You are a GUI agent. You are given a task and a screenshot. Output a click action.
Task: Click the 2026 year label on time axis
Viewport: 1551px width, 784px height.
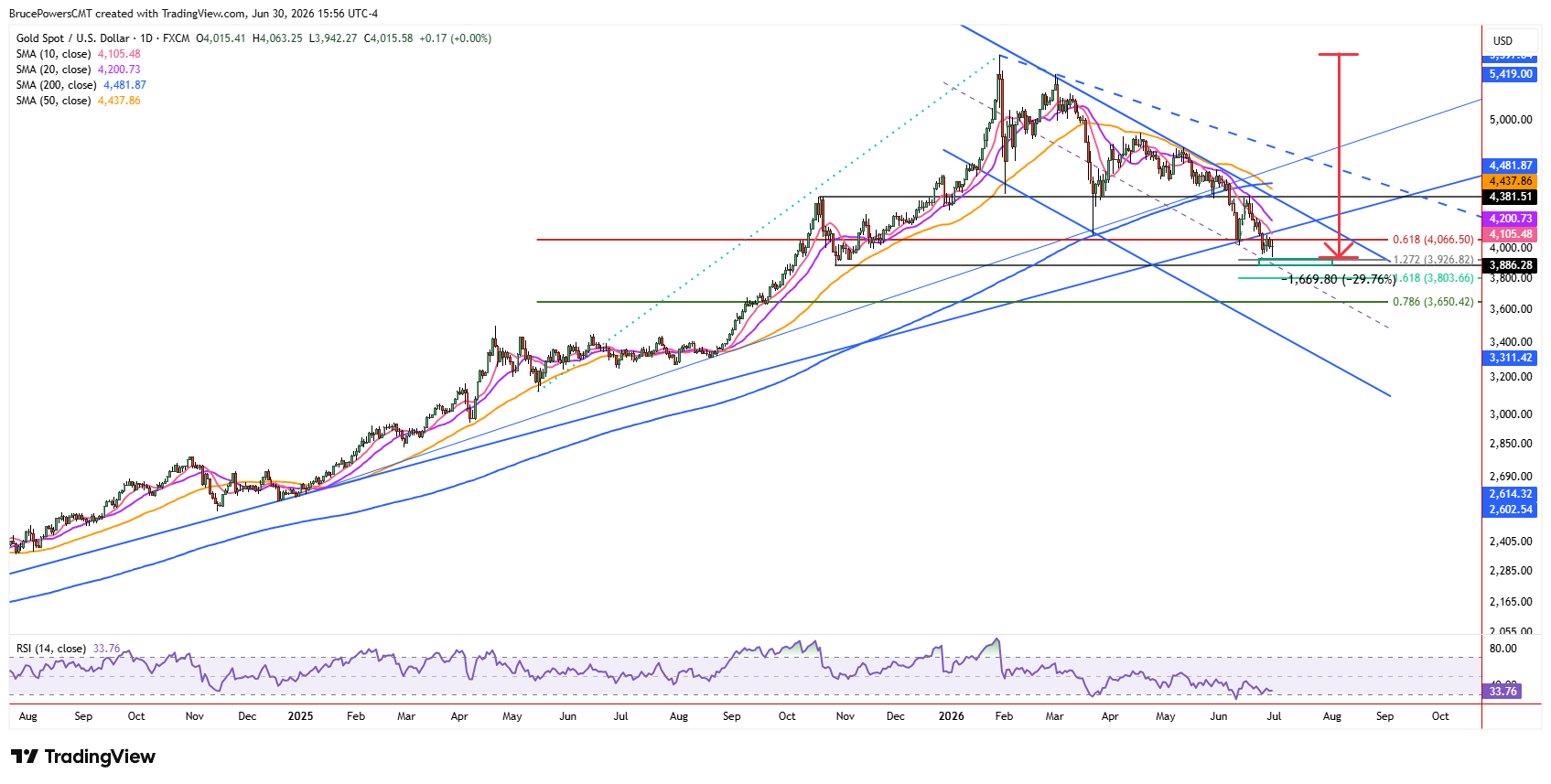[x=952, y=716]
